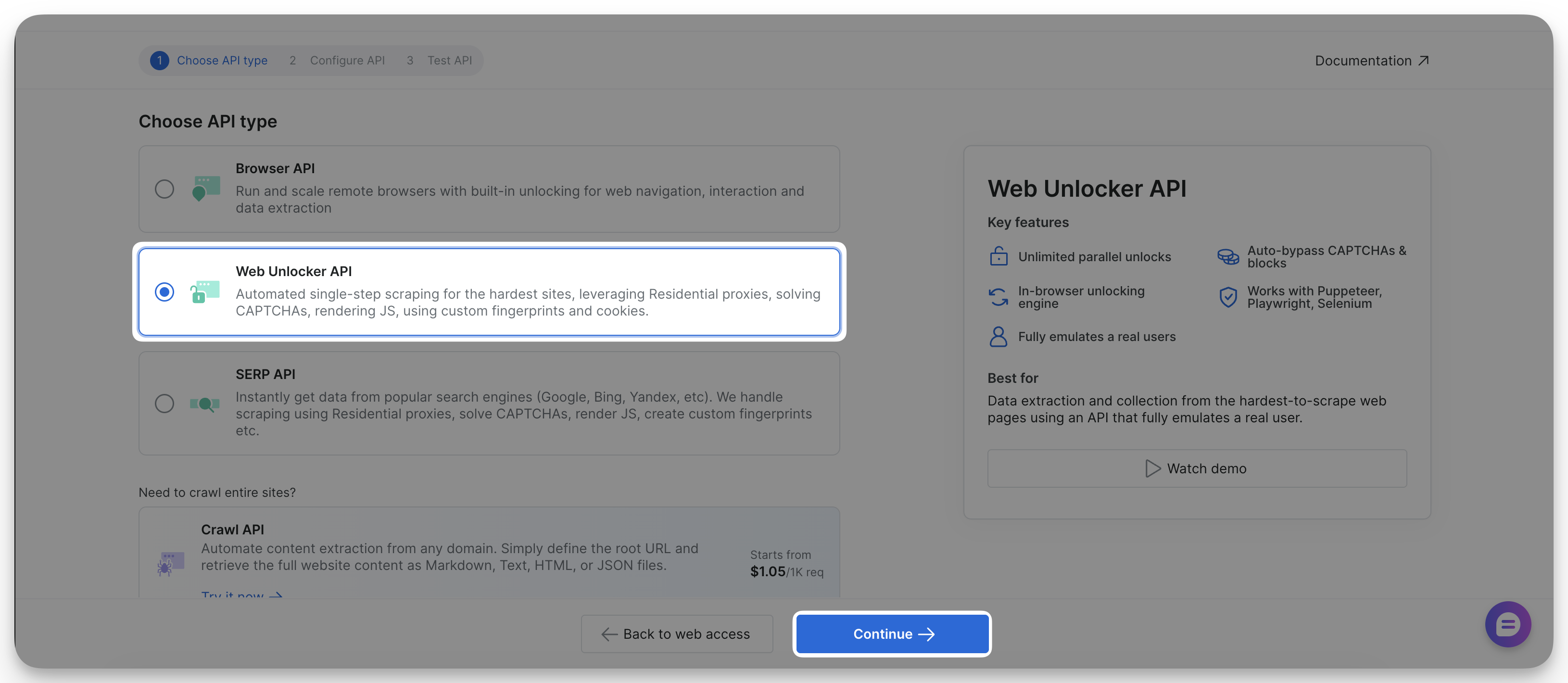1568x683 pixels.
Task: Select the Web Unlocker API radio button
Action: click(x=164, y=292)
